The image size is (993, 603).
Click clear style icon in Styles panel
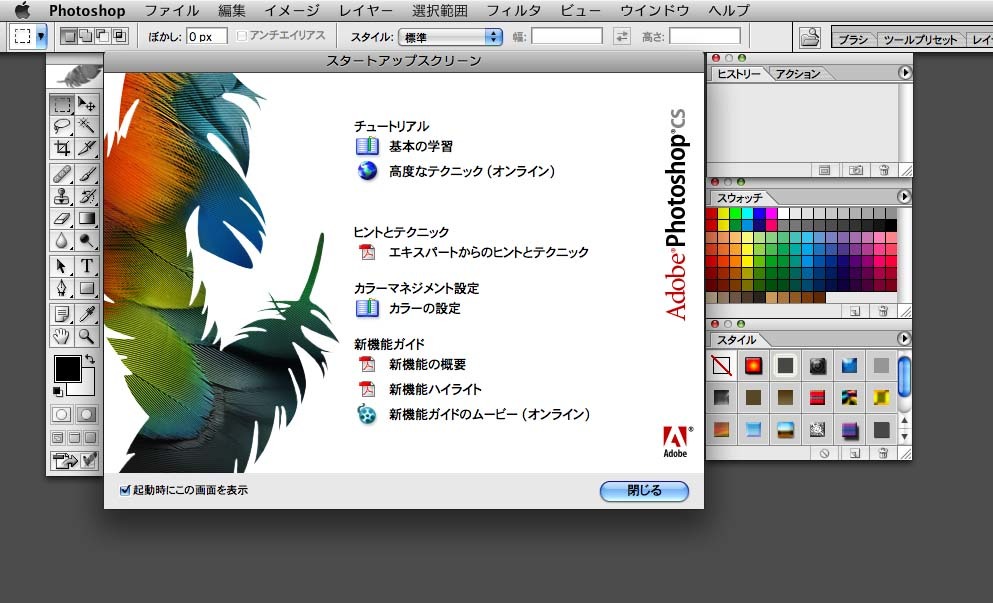825,454
